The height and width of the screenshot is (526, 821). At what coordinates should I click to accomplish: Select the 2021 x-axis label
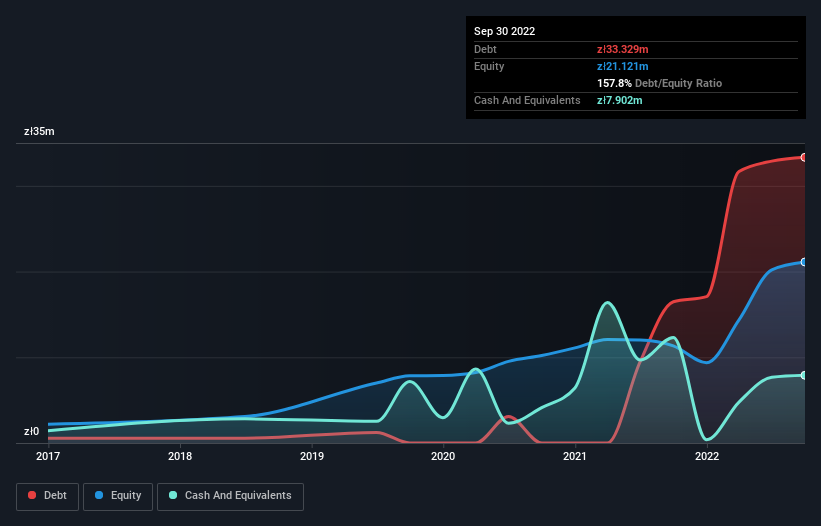click(575, 456)
